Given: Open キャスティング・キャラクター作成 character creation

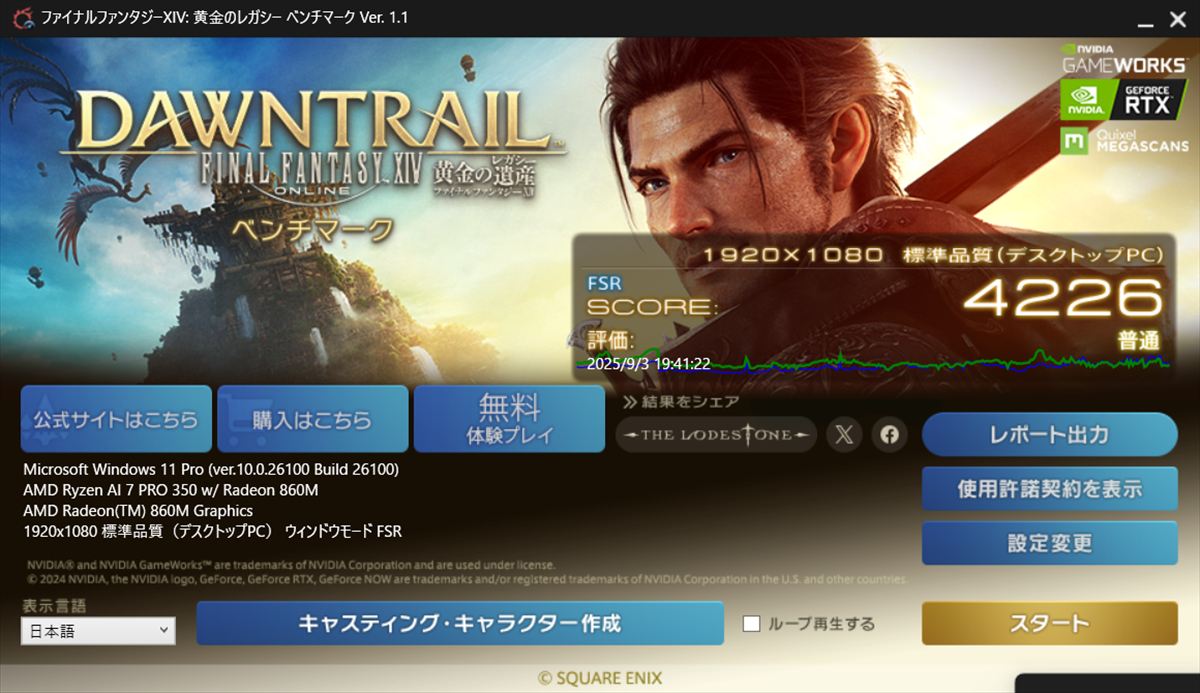Looking at the screenshot, I should 460,624.
